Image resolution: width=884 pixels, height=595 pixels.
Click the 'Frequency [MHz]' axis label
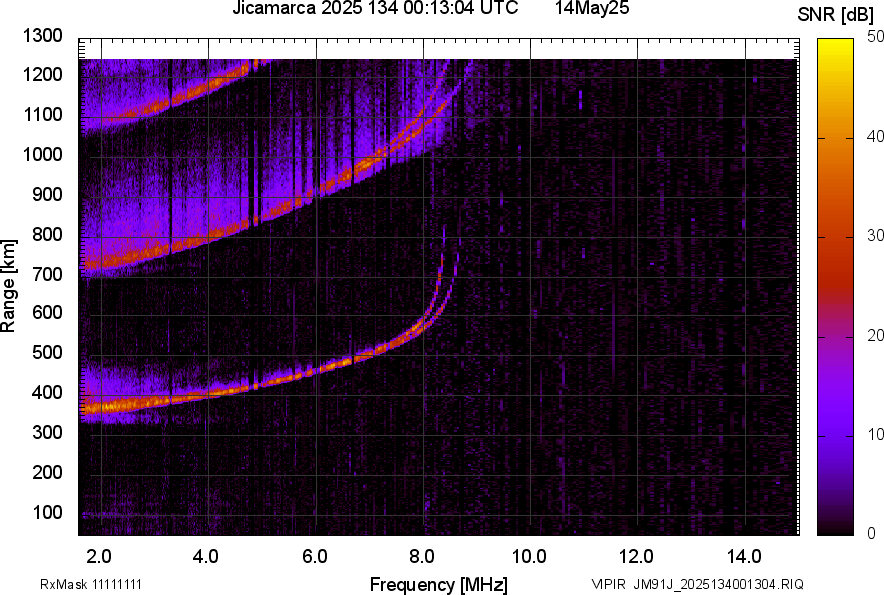click(x=439, y=584)
